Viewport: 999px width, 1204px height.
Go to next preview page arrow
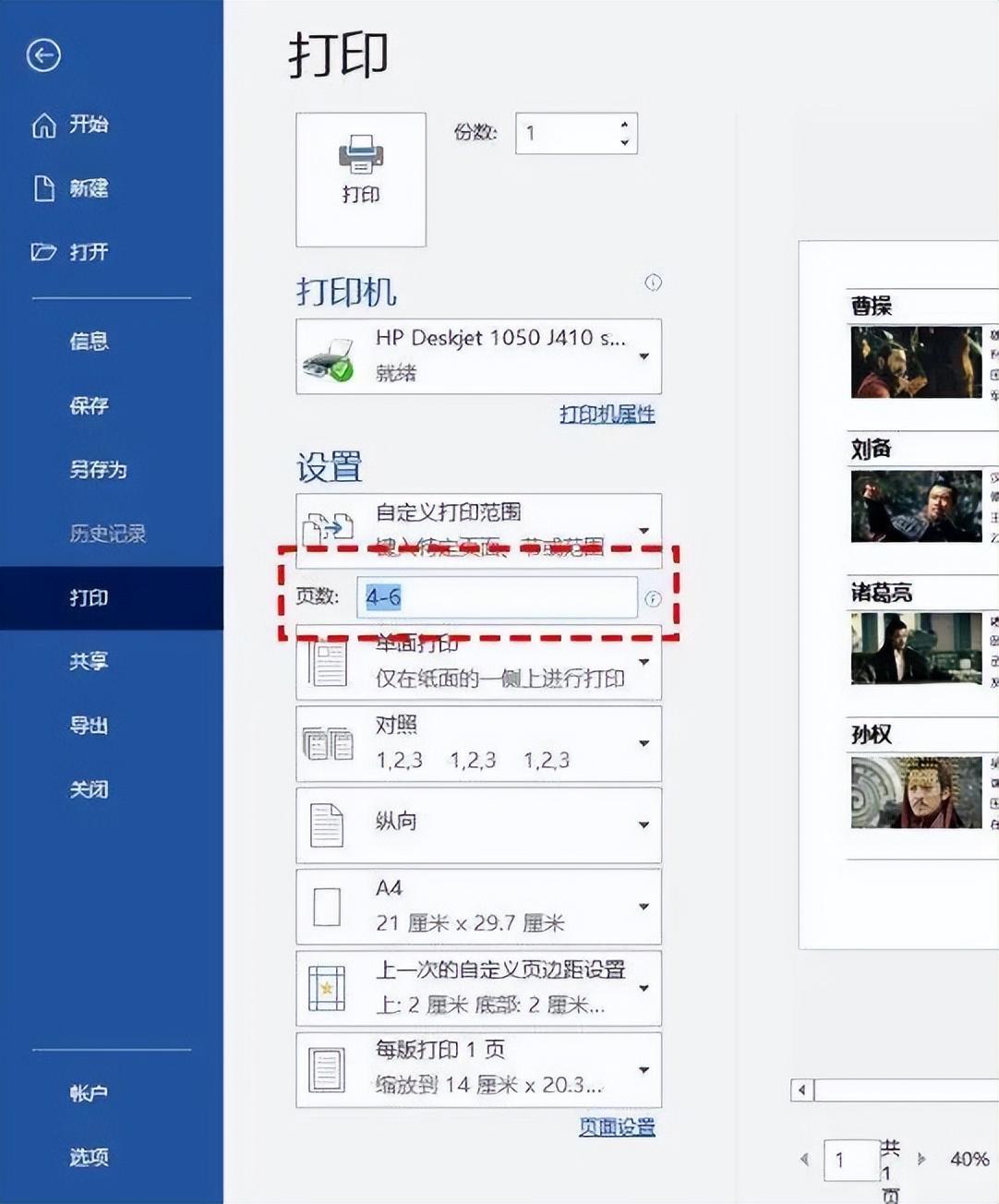921,1159
